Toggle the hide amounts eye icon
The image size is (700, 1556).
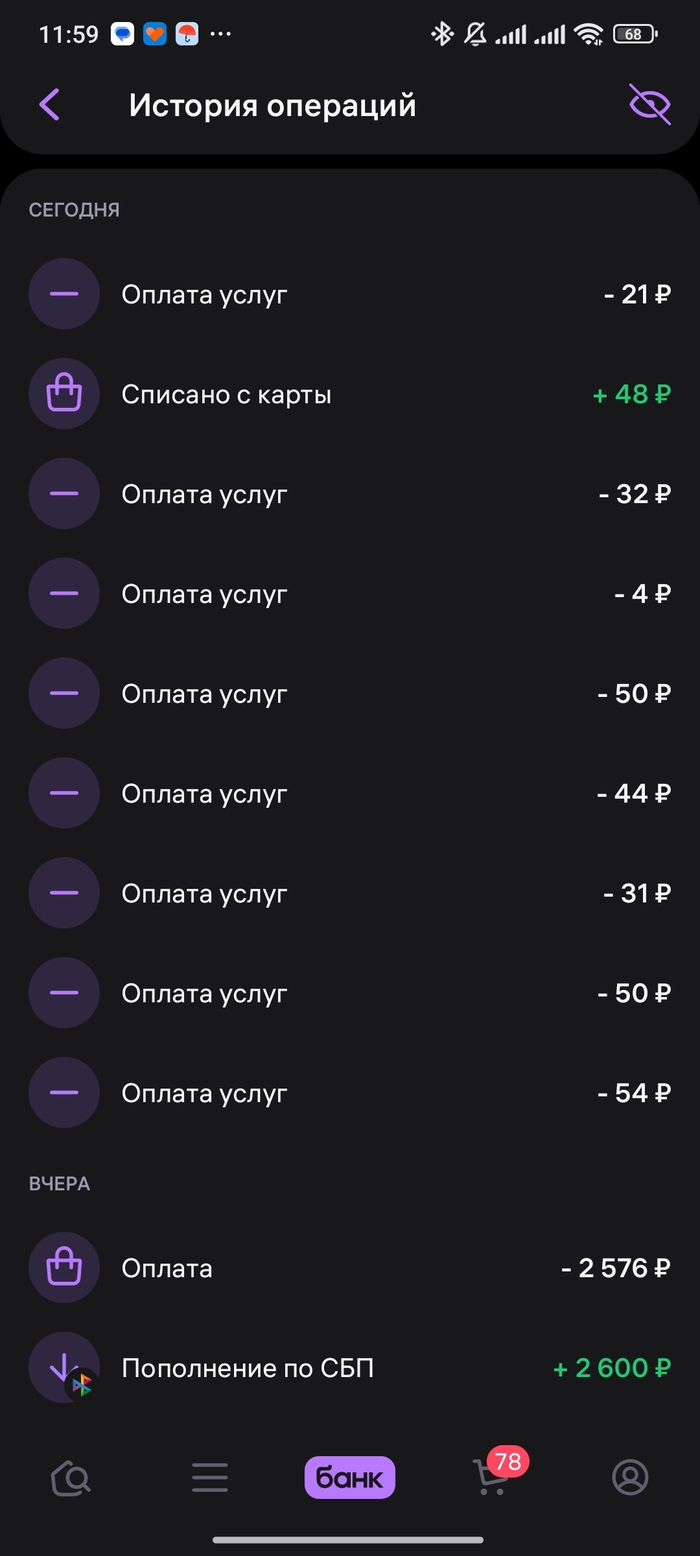tap(649, 104)
